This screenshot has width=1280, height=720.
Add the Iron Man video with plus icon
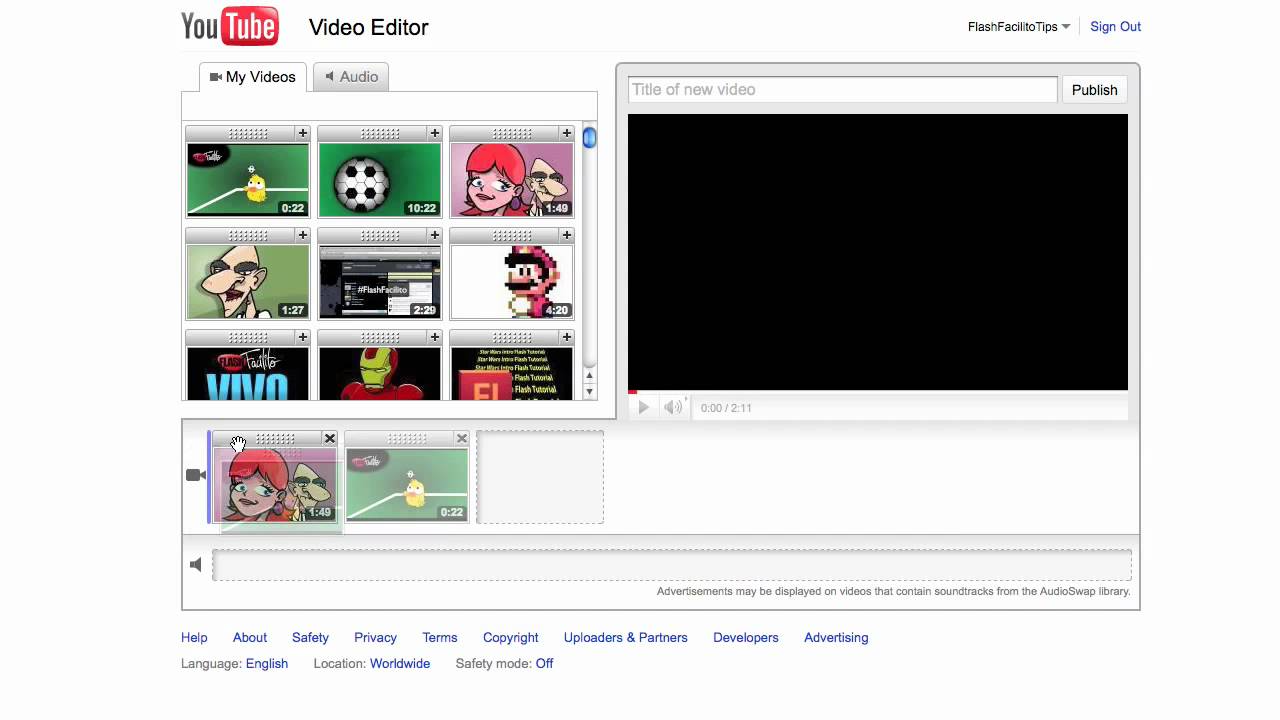[434, 337]
